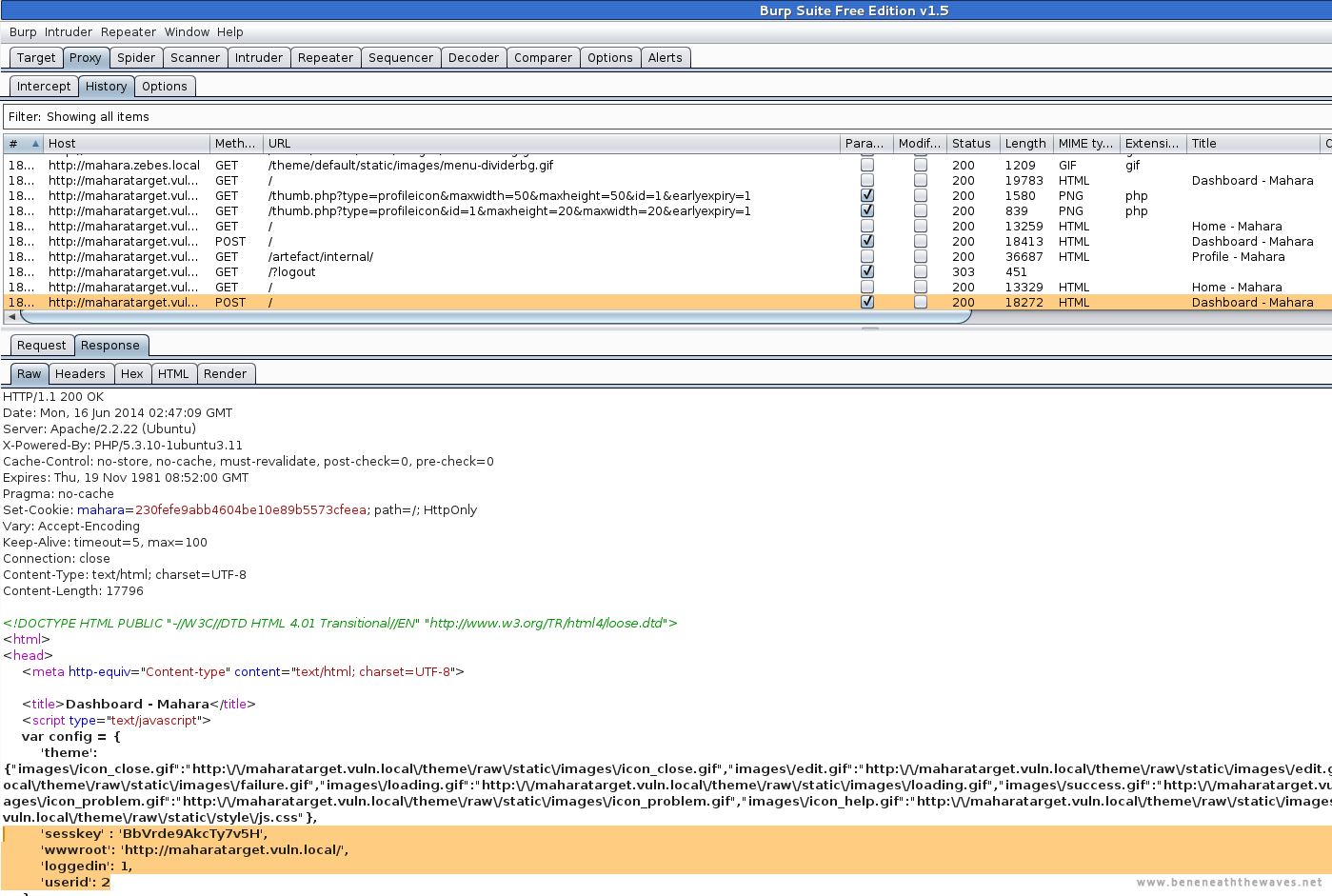The image size is (1332, 896).
Task: Switch to the Scanner tab
Action: pyautogui.click(x=195, y=57)
